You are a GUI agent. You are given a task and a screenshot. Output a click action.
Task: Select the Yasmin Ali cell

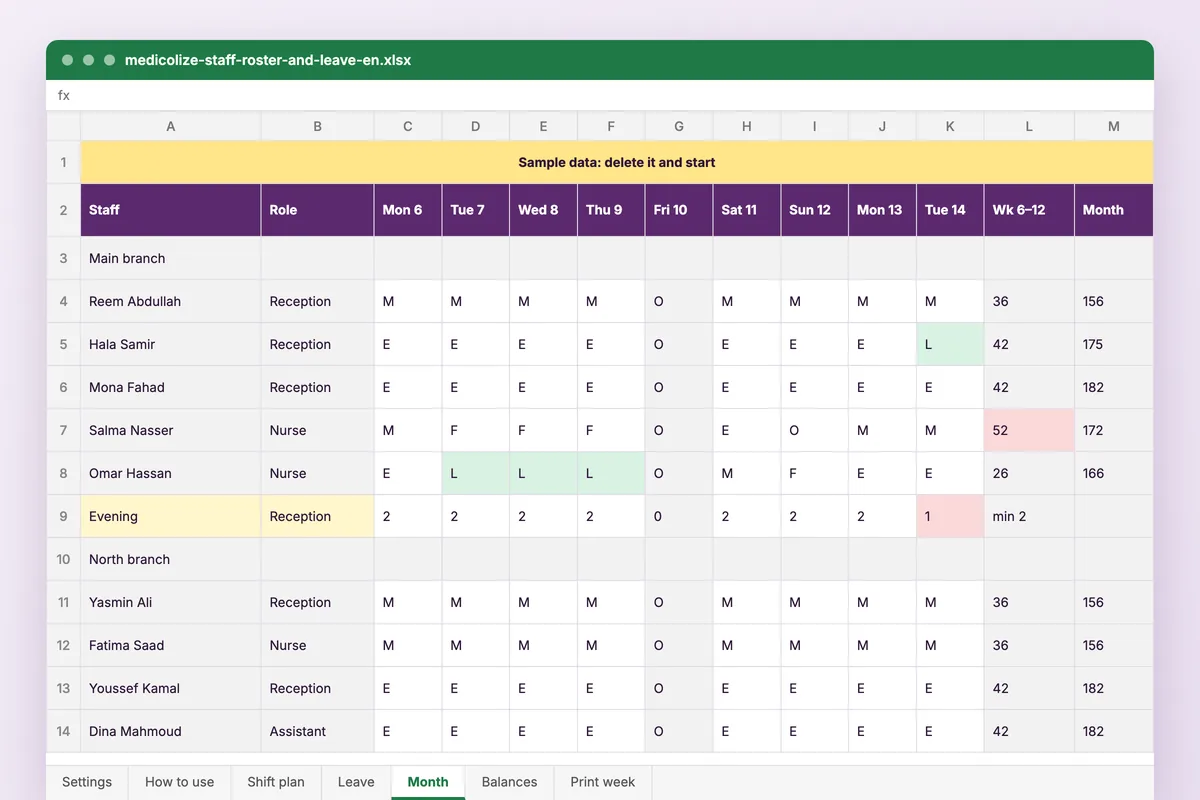click(171, 602)
